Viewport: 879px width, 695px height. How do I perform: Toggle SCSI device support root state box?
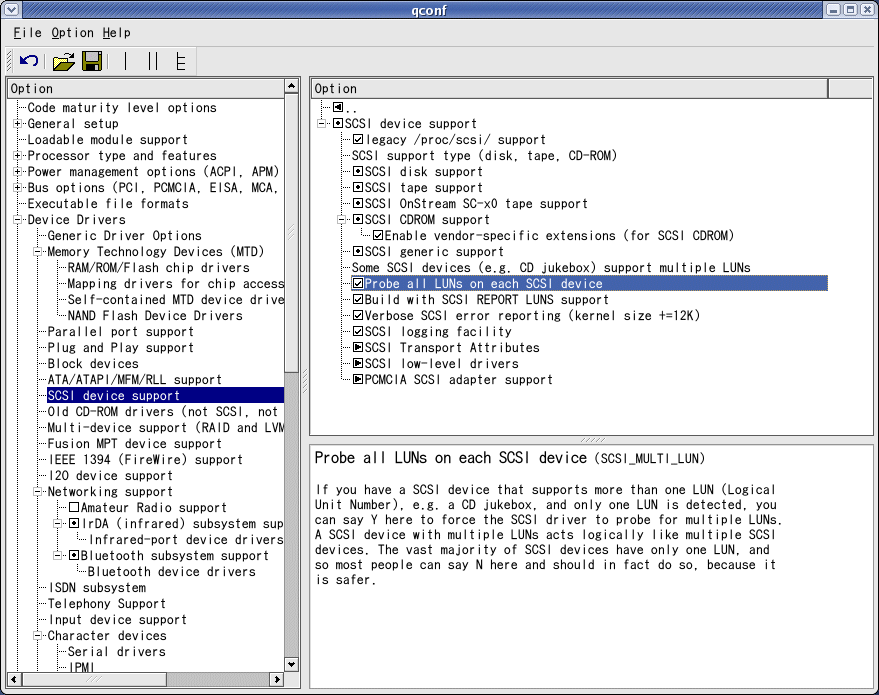338,123
